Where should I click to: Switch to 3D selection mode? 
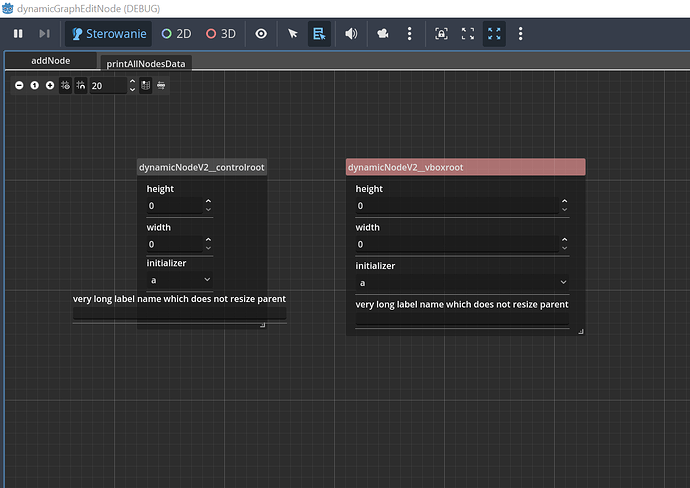pos(221,33)
